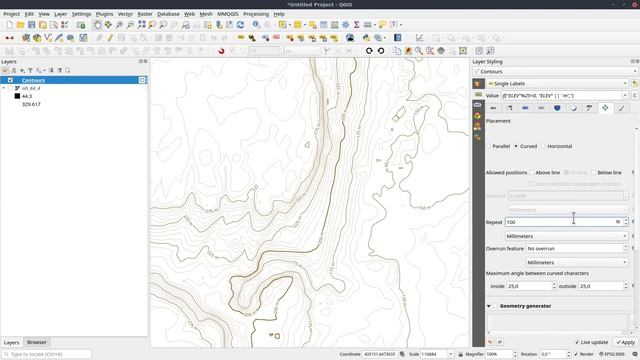
Task: Toggle visibility of the Contours layer
Action: [x=10, y=80]
